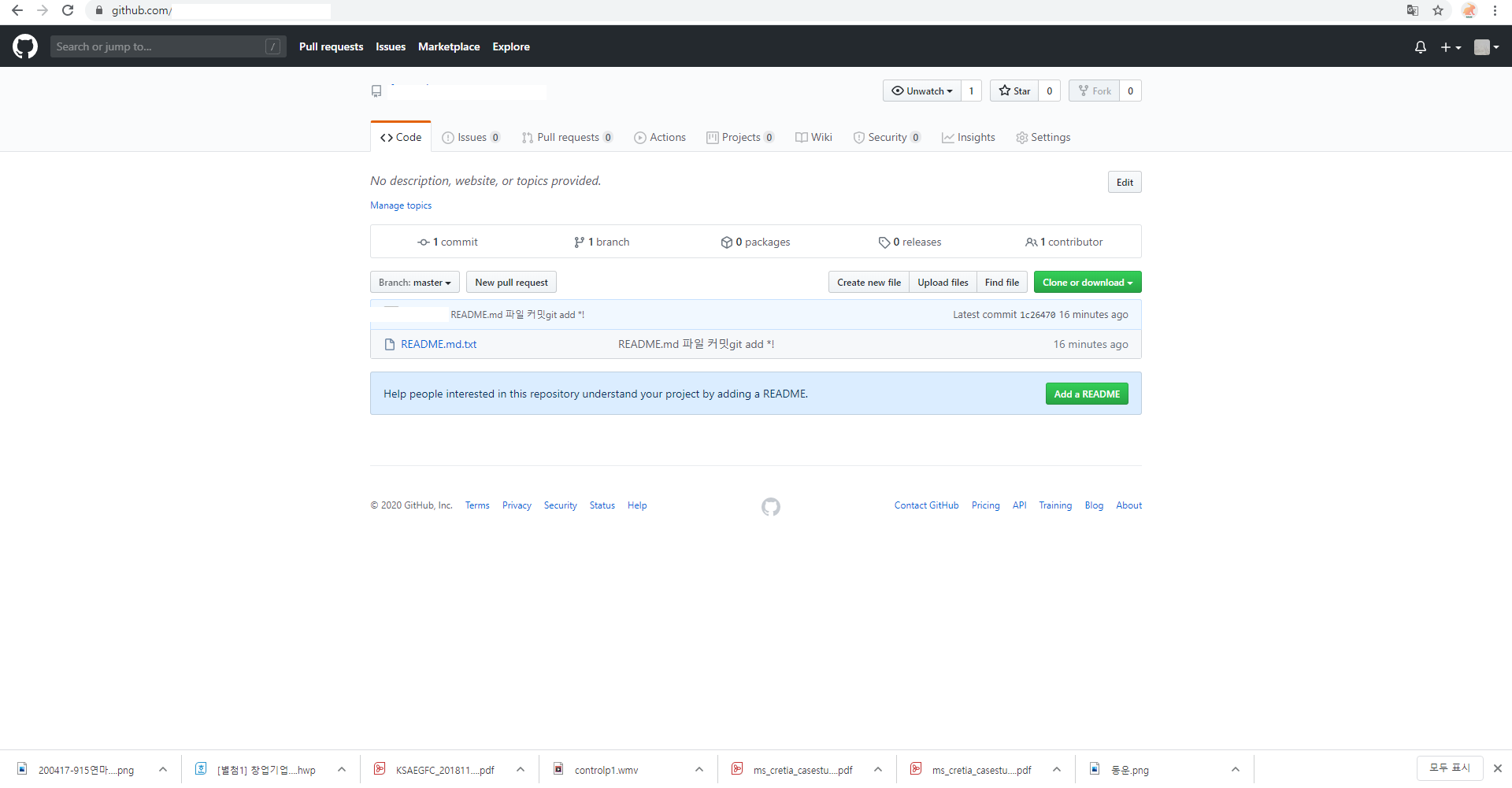Expand options for controlp1.wmv download
Screen dimensions: 1512x788
699,769
